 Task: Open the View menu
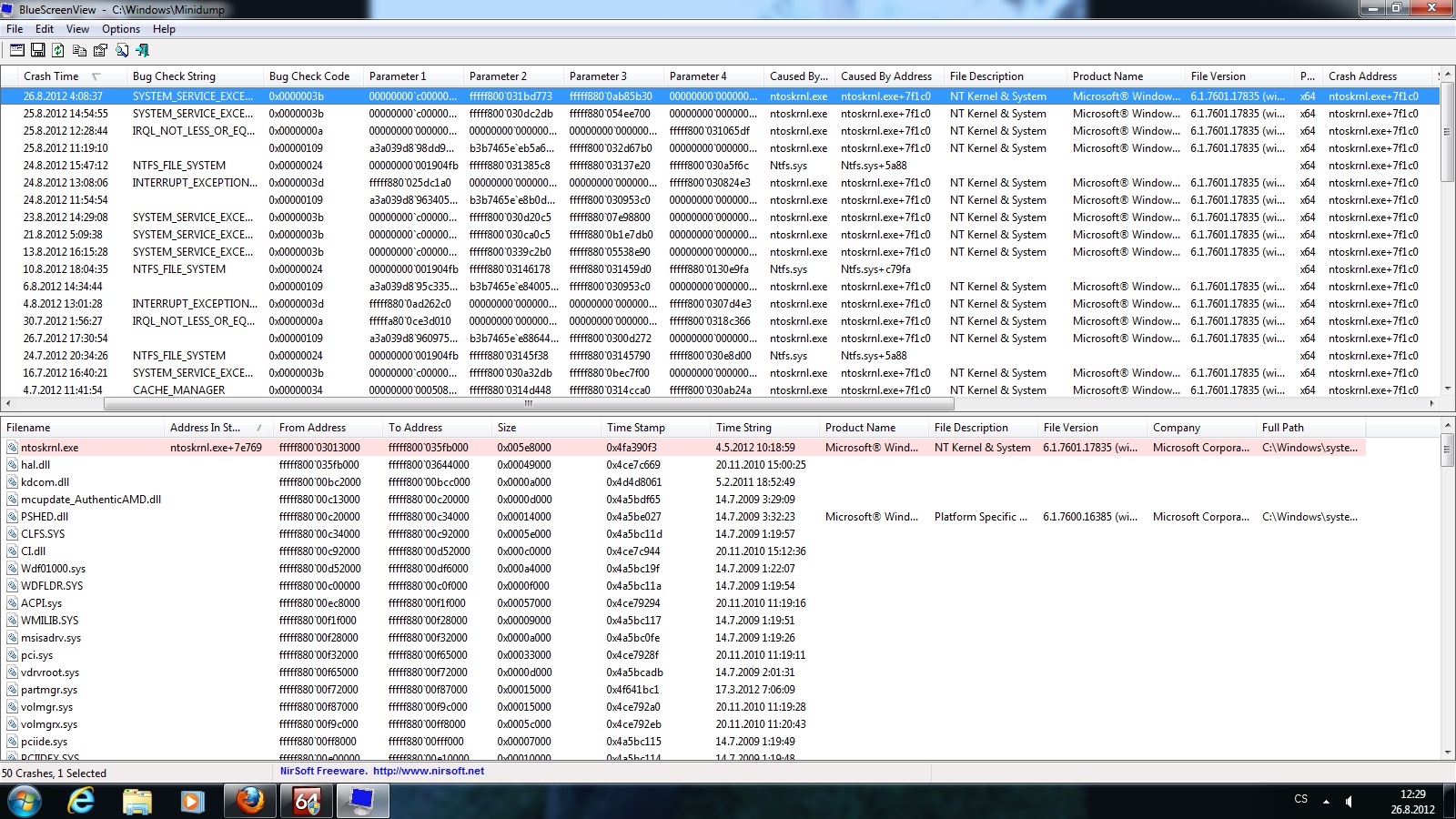pos(77,29)
